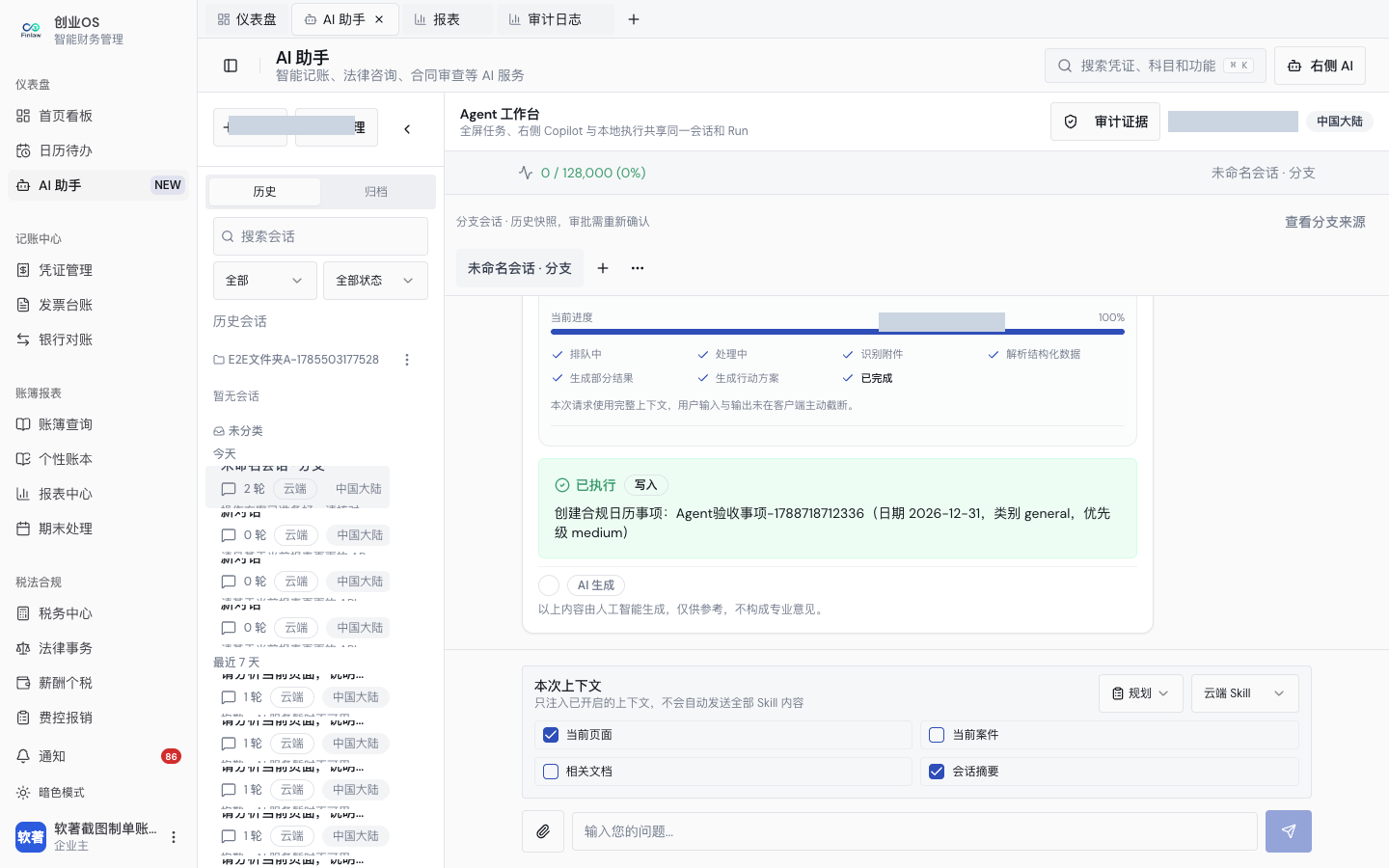This screenshot has height=868, width=1389.
Task: Expand the 全部状态 filter dropdown
Action: pos(375,281)
